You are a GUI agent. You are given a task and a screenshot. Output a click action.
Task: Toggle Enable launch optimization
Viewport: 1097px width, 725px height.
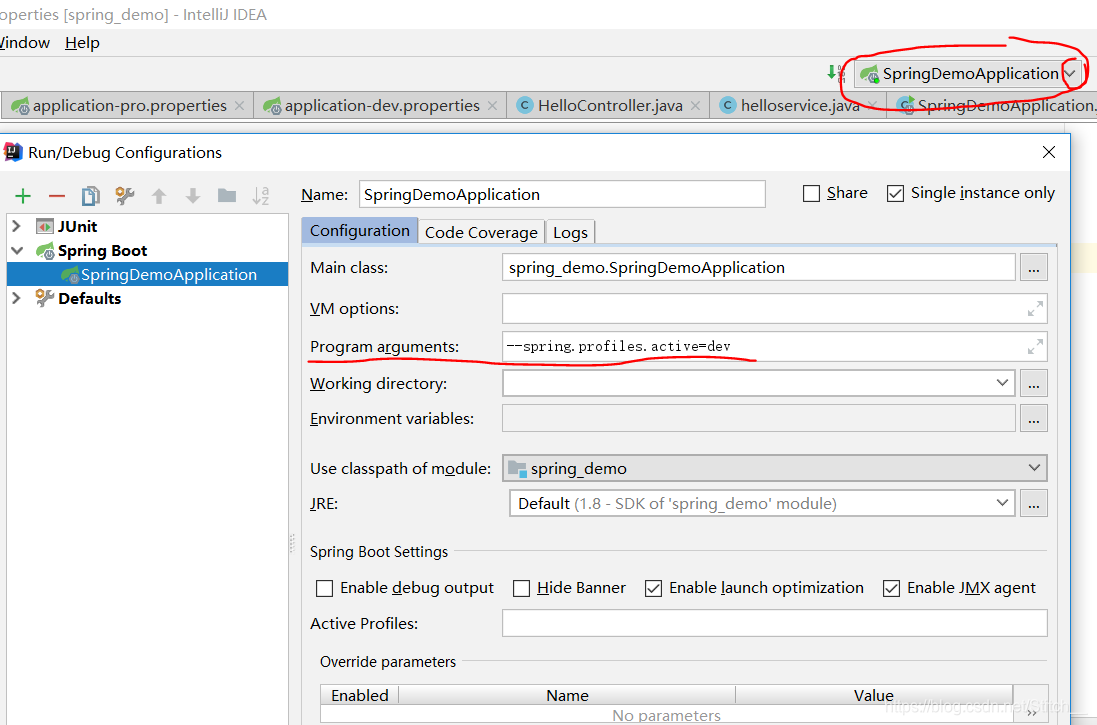click(x=653, y=589)
